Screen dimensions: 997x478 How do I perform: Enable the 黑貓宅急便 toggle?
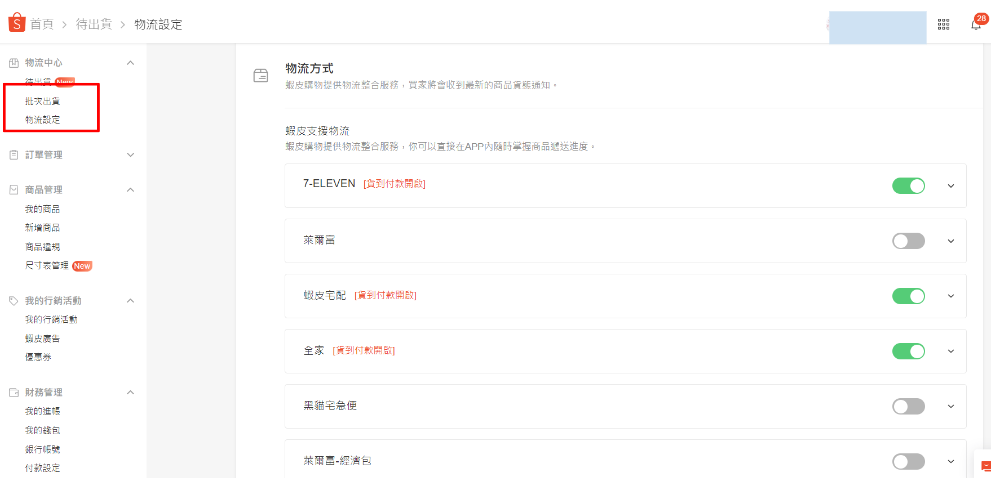(x=908, y=406)
